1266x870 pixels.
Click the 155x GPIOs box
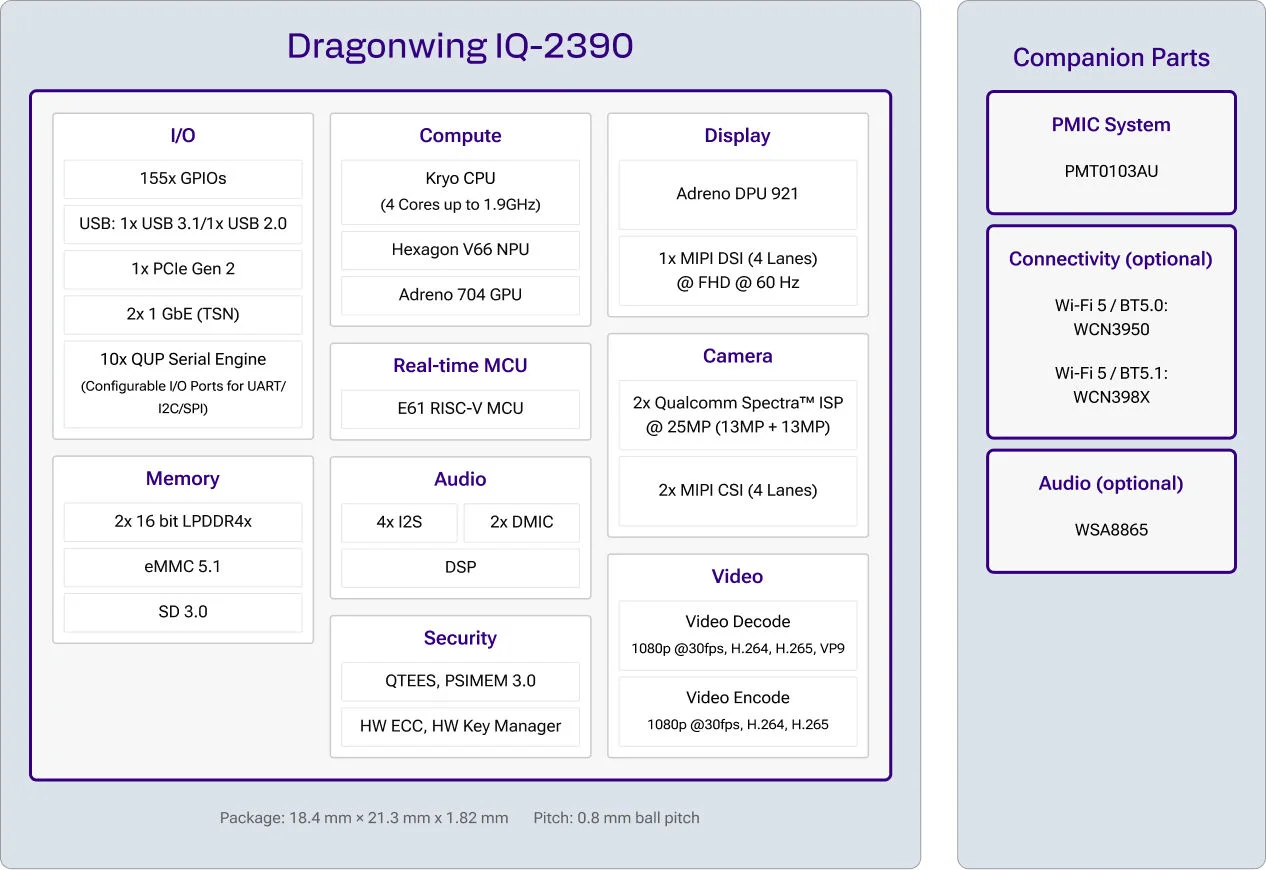click(183, 179)
